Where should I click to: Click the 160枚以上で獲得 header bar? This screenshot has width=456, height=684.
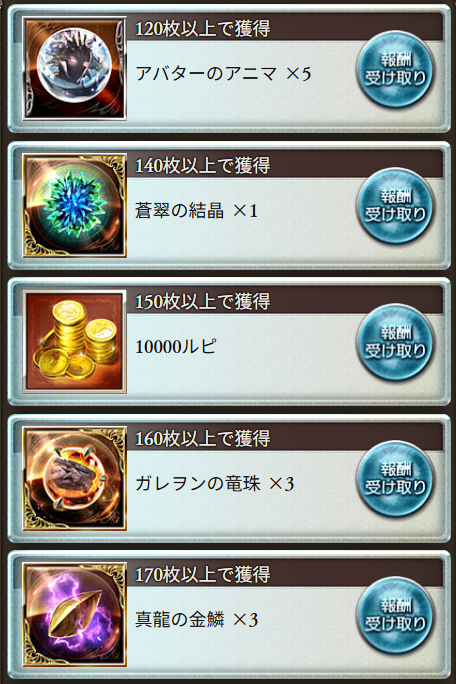(x=285, y=438)
